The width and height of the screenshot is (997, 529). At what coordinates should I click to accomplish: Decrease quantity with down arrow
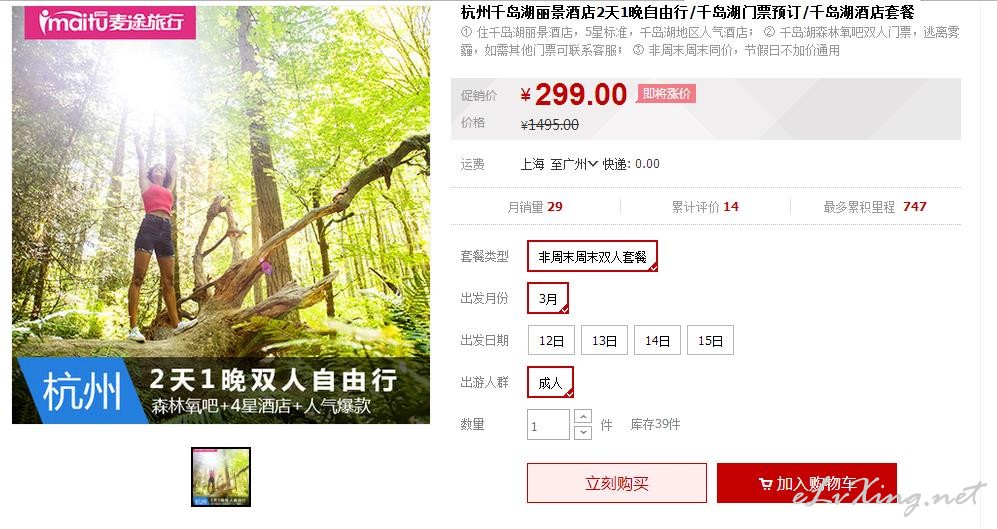tap(583, 432)
